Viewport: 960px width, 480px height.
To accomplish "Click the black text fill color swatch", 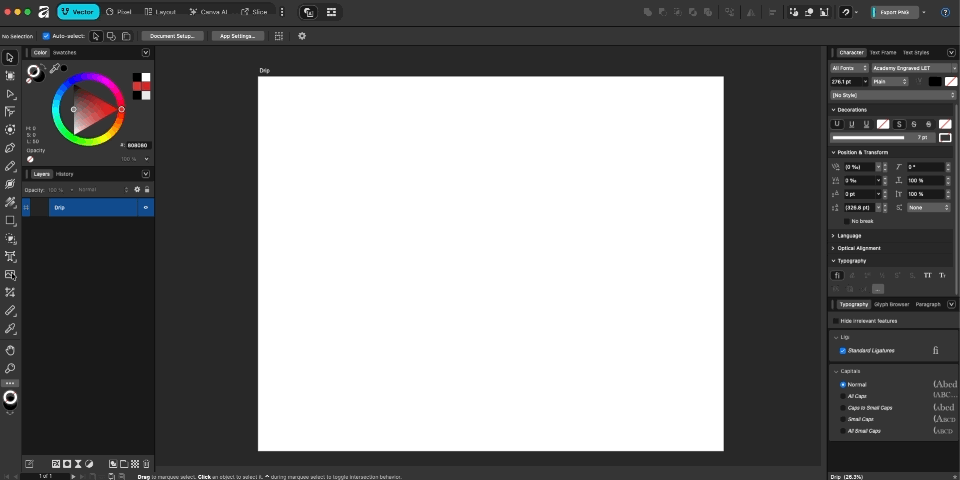I will point(935,81).
